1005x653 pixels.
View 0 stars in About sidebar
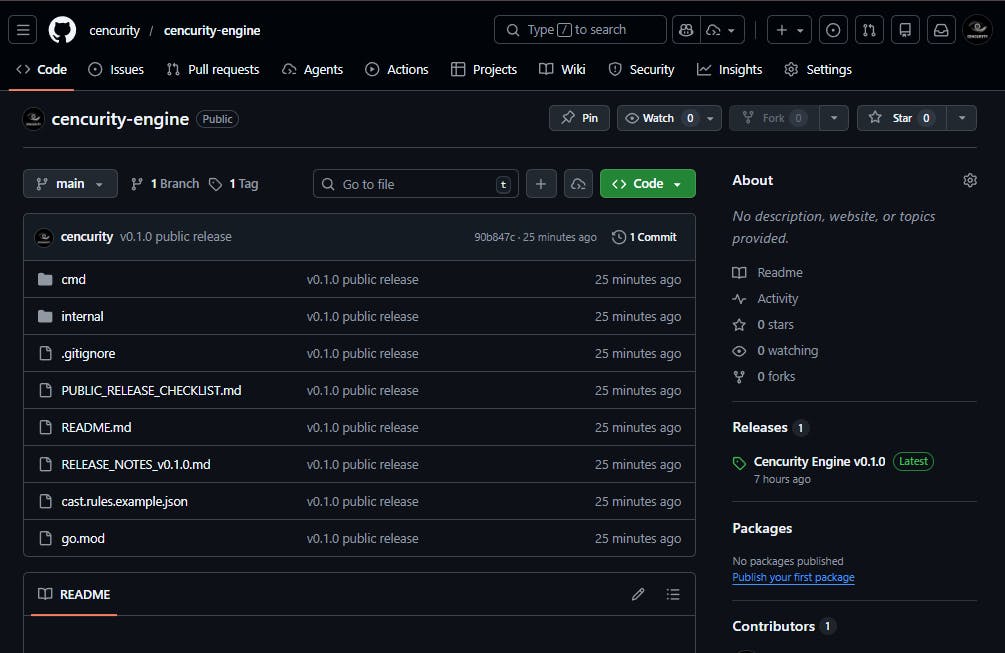(763, 325)
